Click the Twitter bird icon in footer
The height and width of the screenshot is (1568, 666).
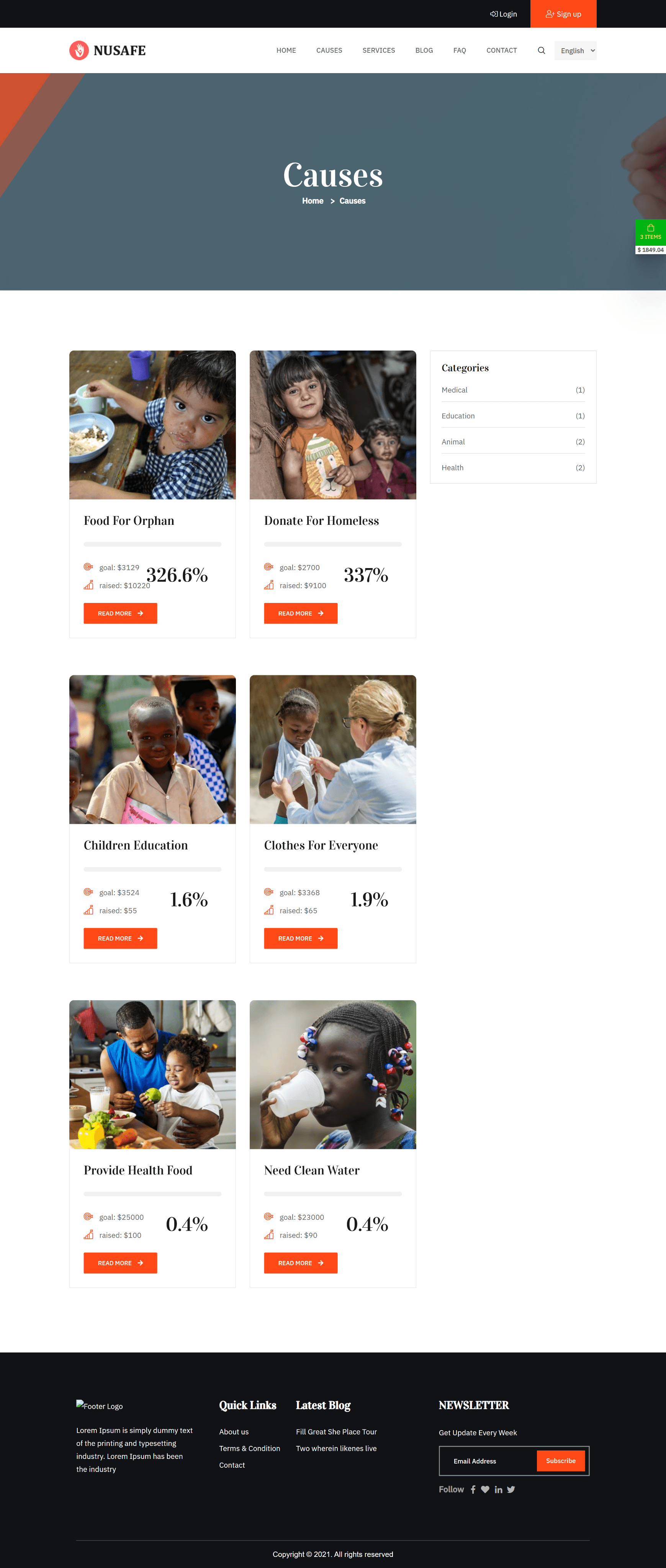click(x=511, y=1490)
